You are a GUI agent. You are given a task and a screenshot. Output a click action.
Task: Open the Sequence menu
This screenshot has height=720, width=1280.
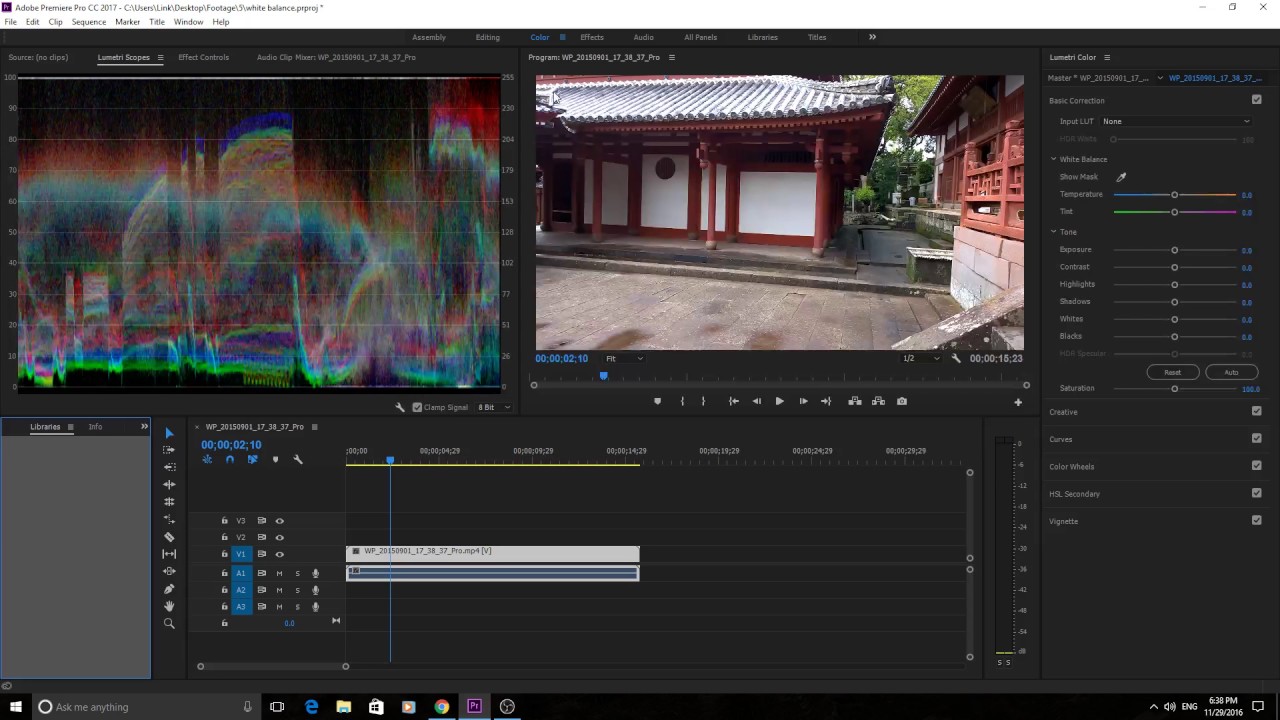click(x=89, y=22)
